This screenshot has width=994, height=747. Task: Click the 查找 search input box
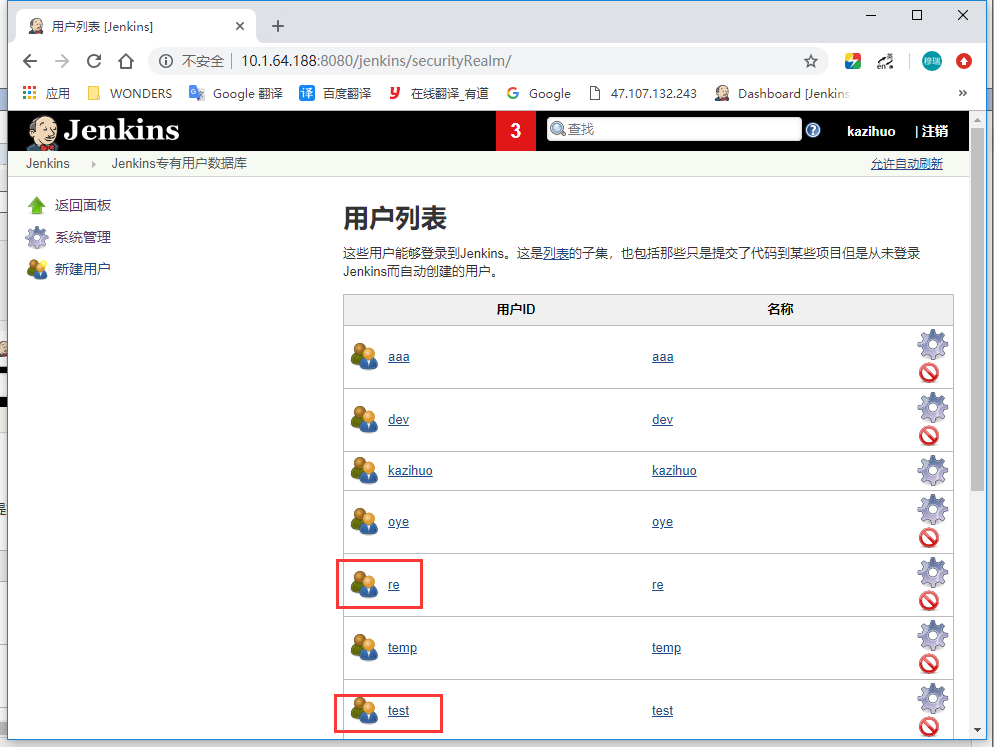674,129
